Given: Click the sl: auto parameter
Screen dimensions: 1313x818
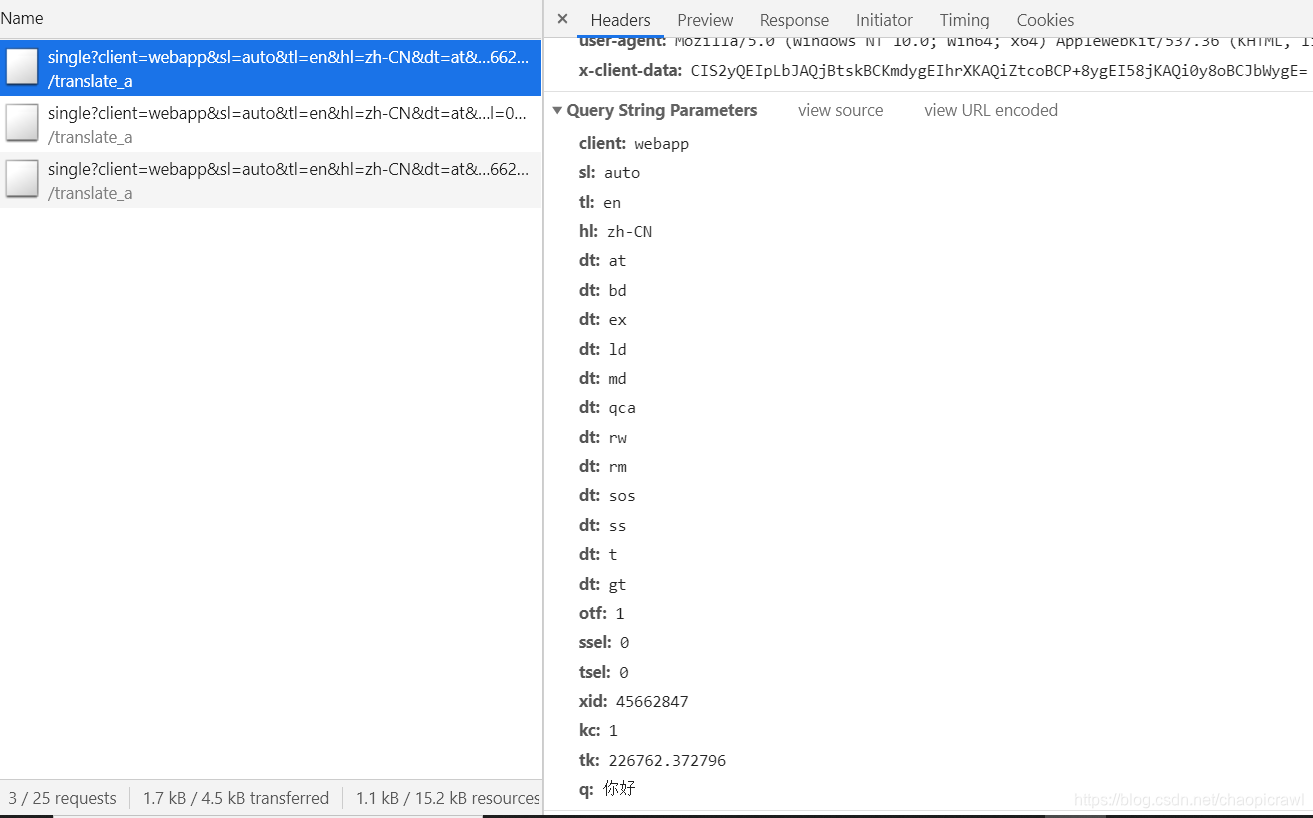Looking at the screenshot, I should coord(609,172).
